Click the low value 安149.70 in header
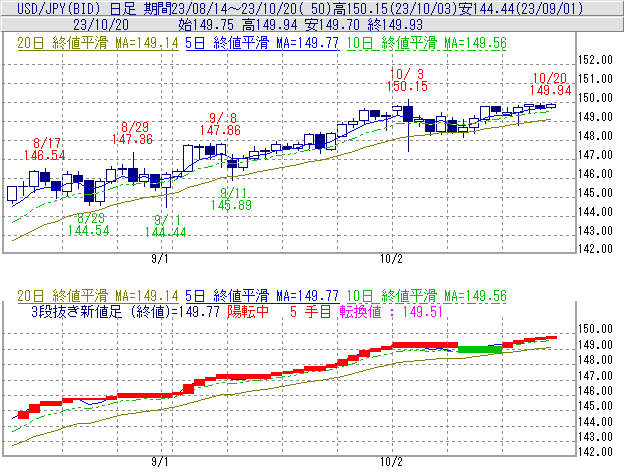Viewport: 624px width, 475px height. pos(332,25)
